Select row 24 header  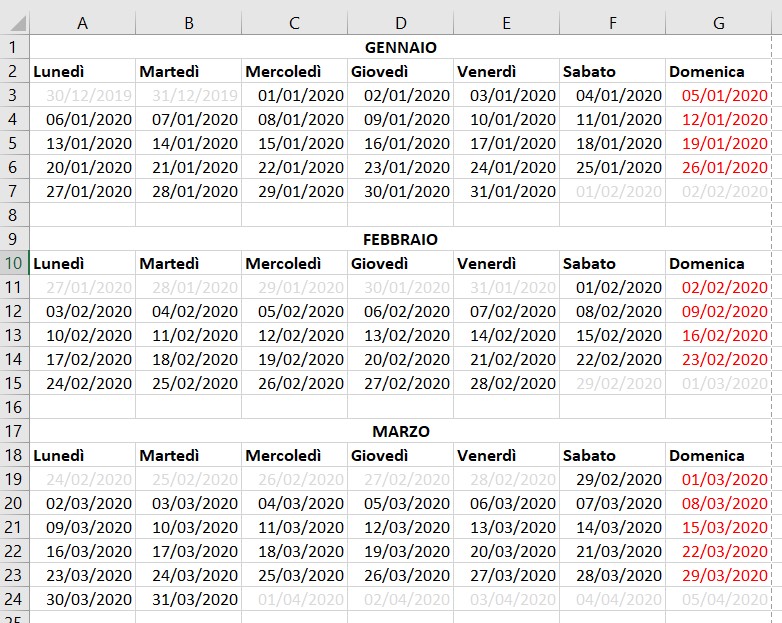tap(14, 600)
